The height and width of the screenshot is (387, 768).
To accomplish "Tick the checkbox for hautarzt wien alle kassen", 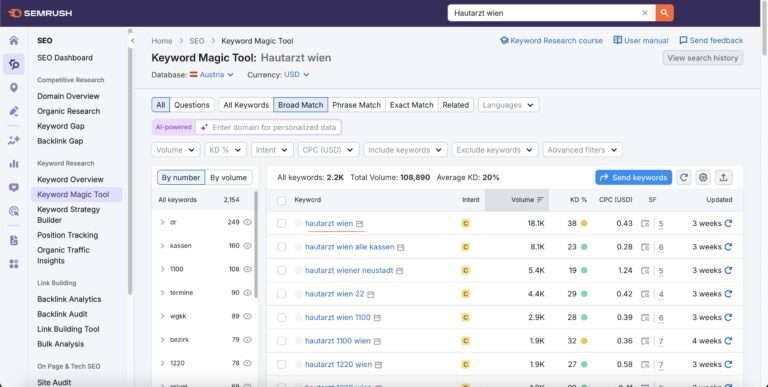I will tap(281, 247).
